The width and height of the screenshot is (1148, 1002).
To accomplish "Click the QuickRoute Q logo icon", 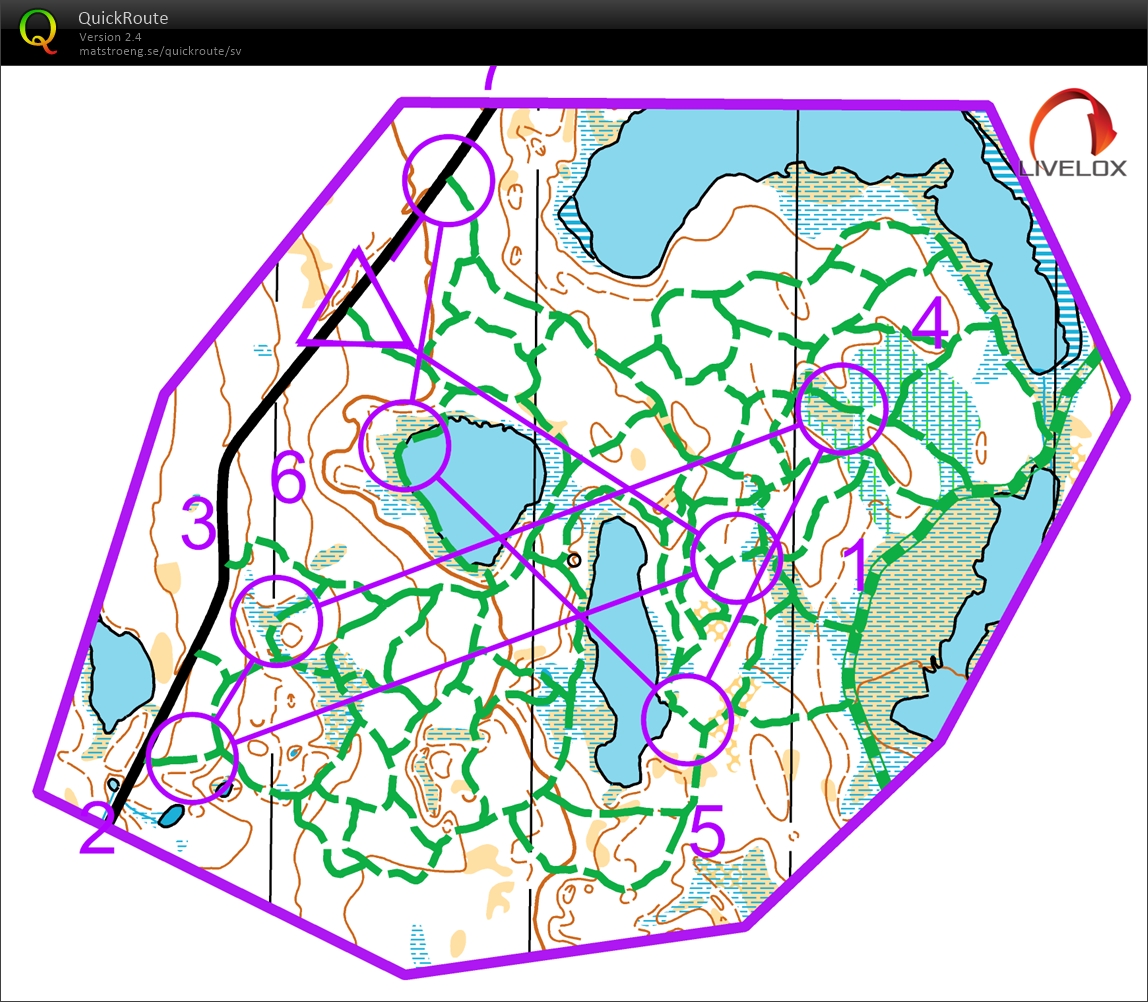I will (x=37, y=31).
